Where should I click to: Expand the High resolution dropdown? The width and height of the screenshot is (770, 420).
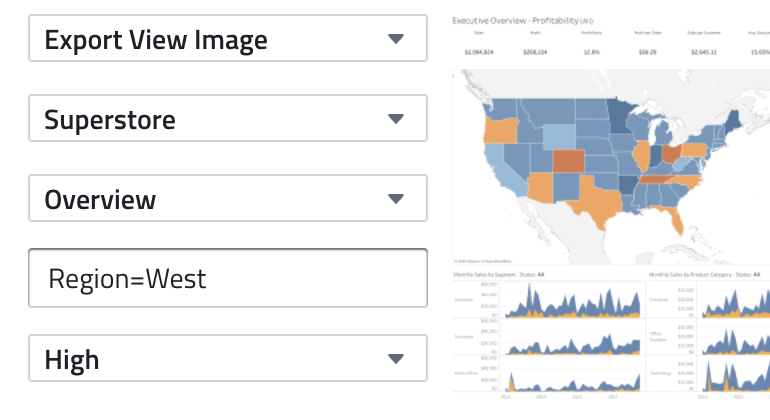pos(228,358)
